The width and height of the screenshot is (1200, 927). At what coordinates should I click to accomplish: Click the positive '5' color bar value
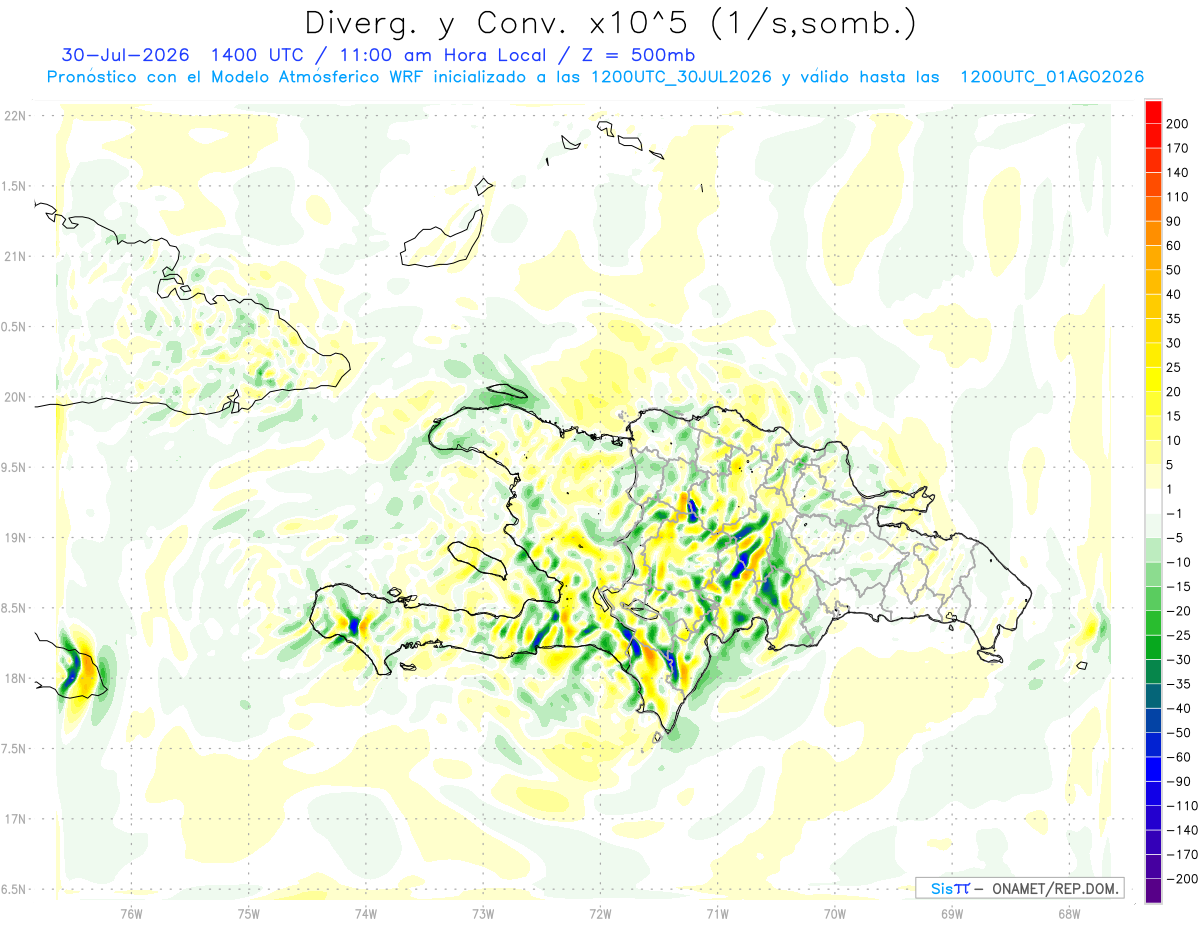point(1170,465)
